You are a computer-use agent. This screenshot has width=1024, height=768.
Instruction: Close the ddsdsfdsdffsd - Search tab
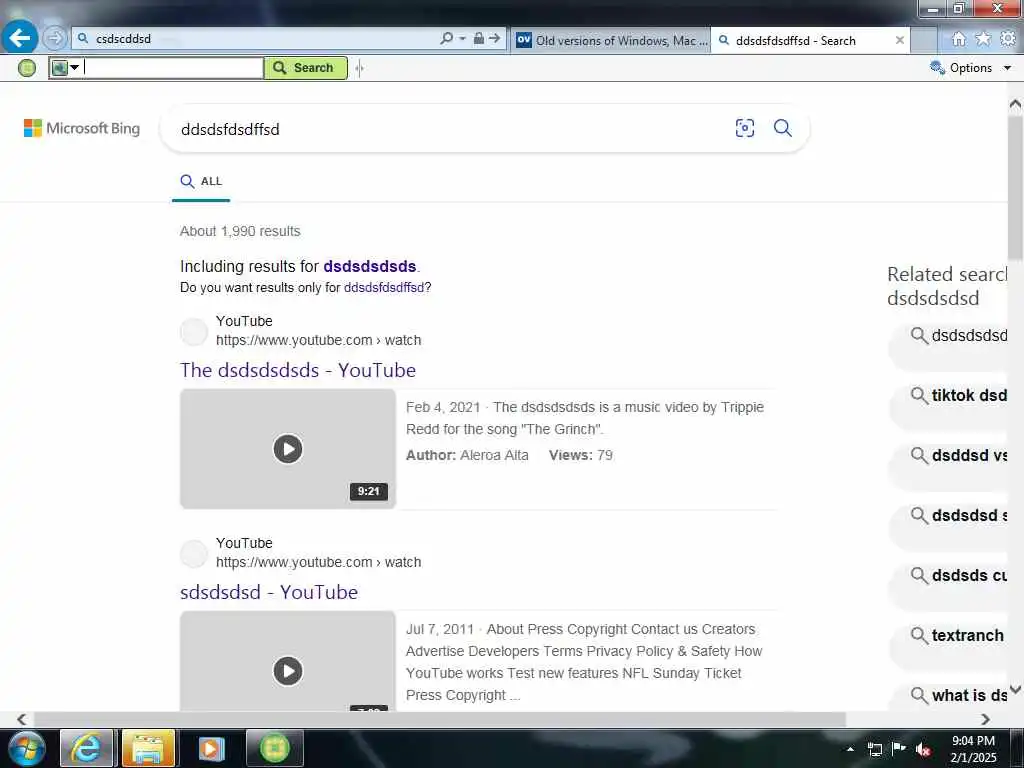click(x=900, y=40)
